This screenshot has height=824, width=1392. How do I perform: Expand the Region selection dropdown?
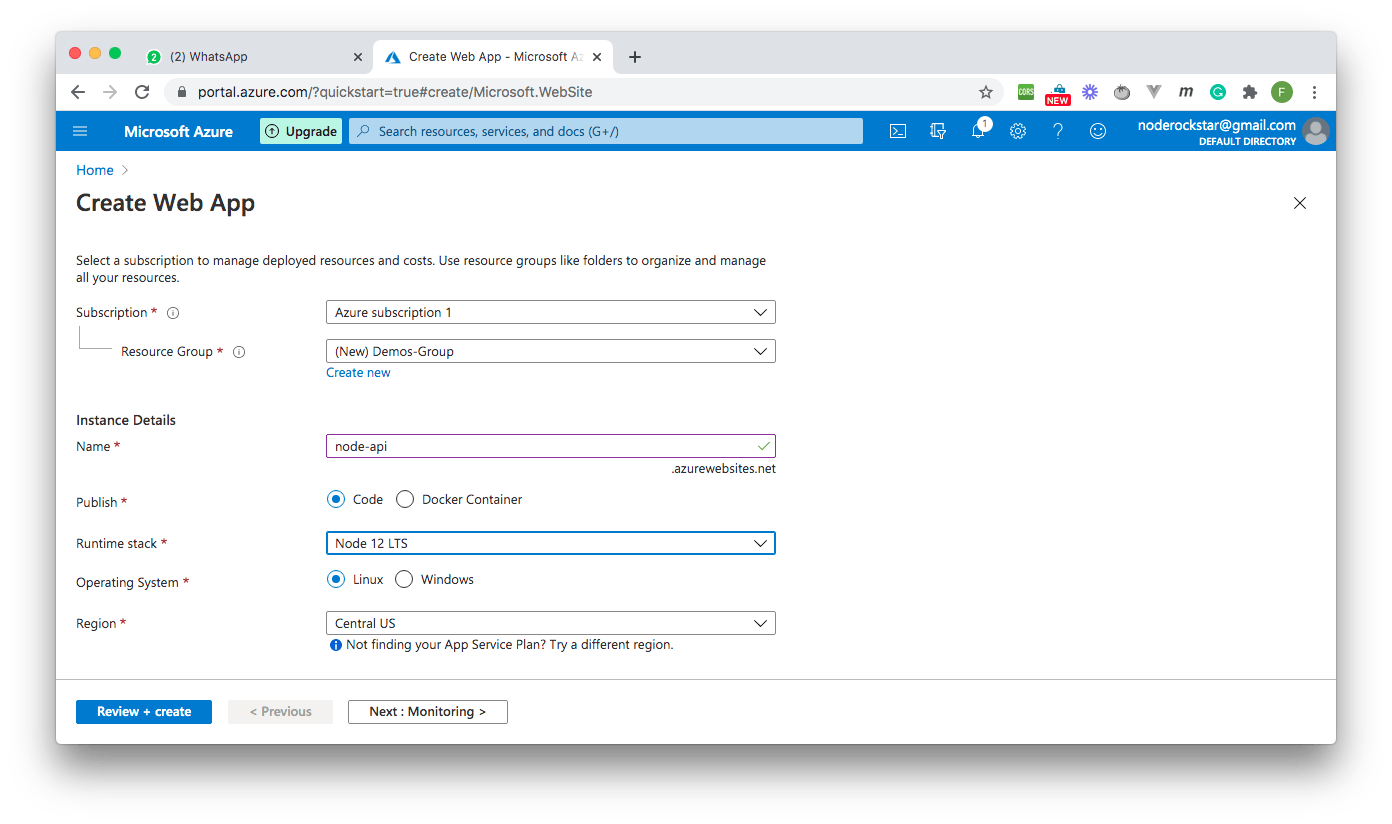(550, 622)
